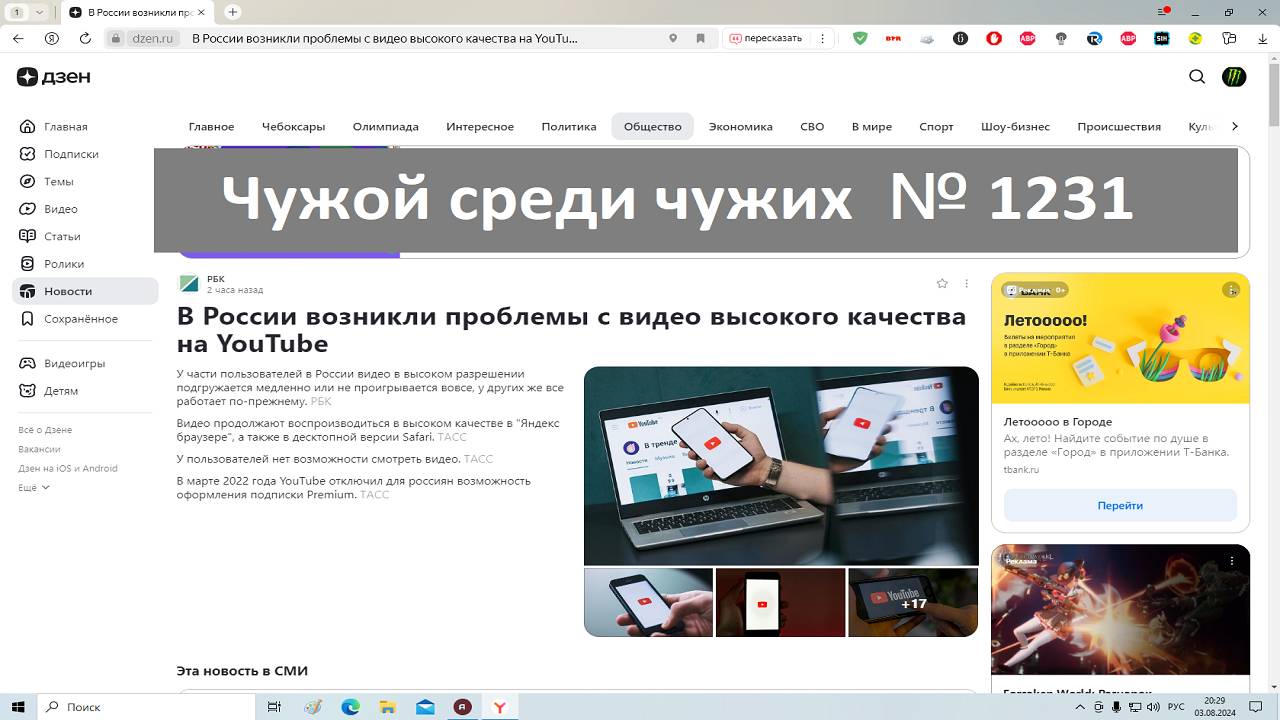This screenshot has height=720, width=1280.
Task: Open a new browser tab with plus
Action: coord(233,12)
